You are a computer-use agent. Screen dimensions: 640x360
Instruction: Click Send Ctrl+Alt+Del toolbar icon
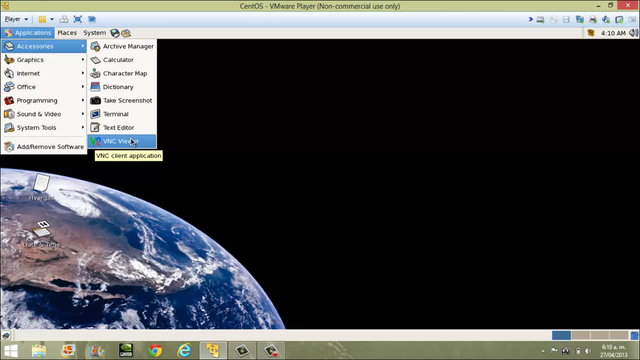(64, 19)
